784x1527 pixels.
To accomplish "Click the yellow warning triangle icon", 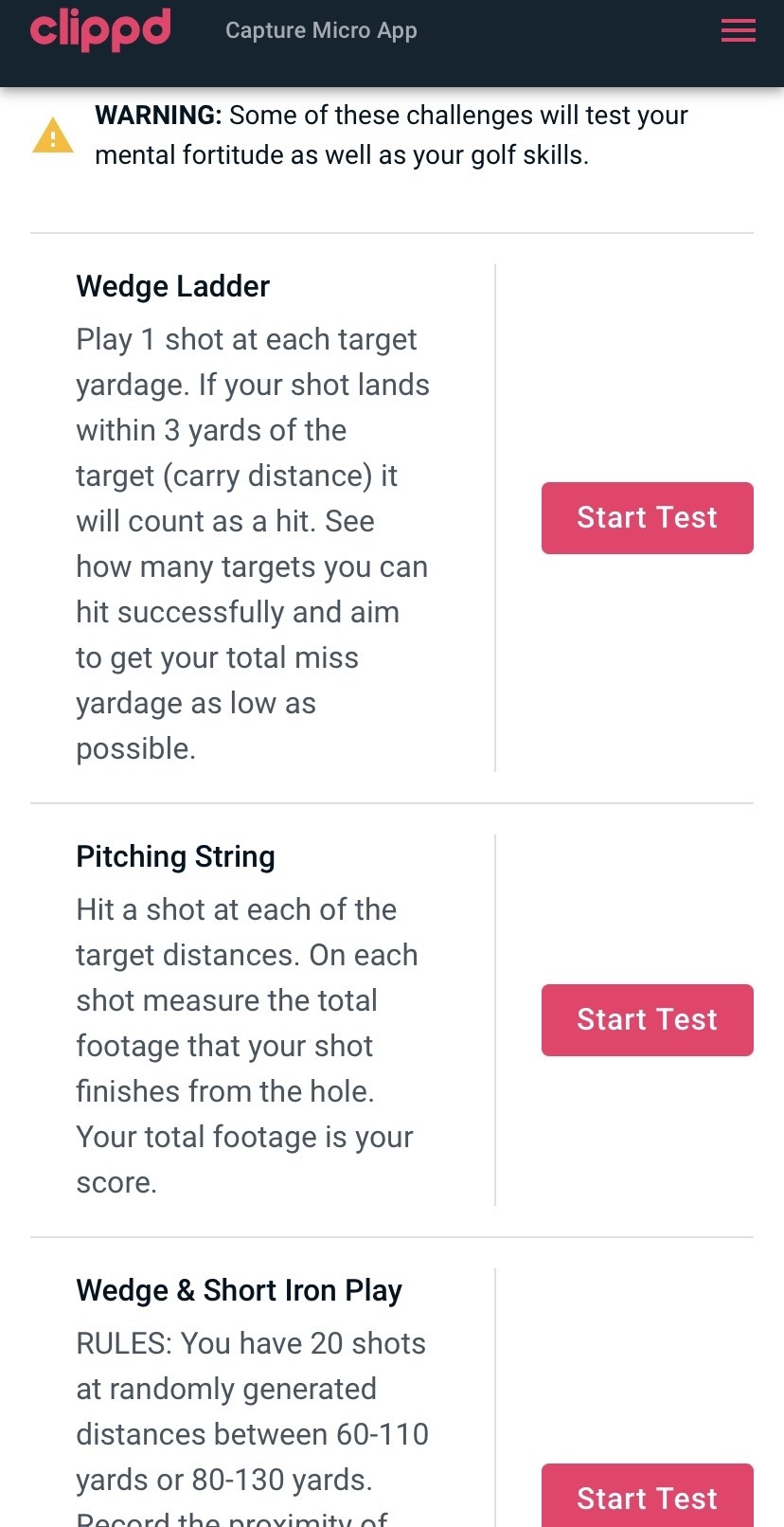I will click(53, 135).
